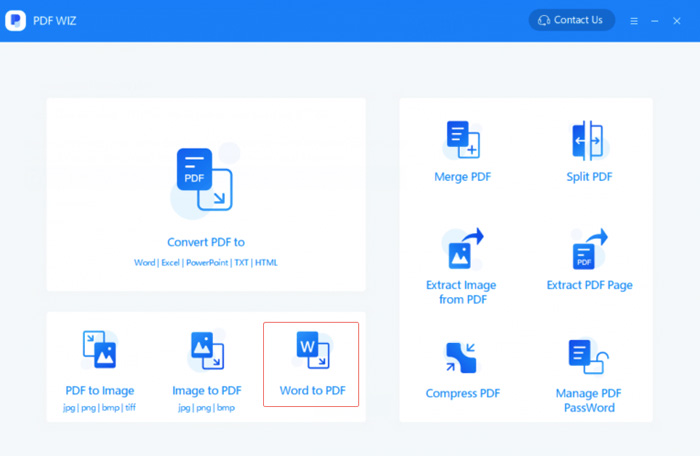Click the Convert PDF to label
Viewport: 700px width, 456px height.
click(206, 242)
